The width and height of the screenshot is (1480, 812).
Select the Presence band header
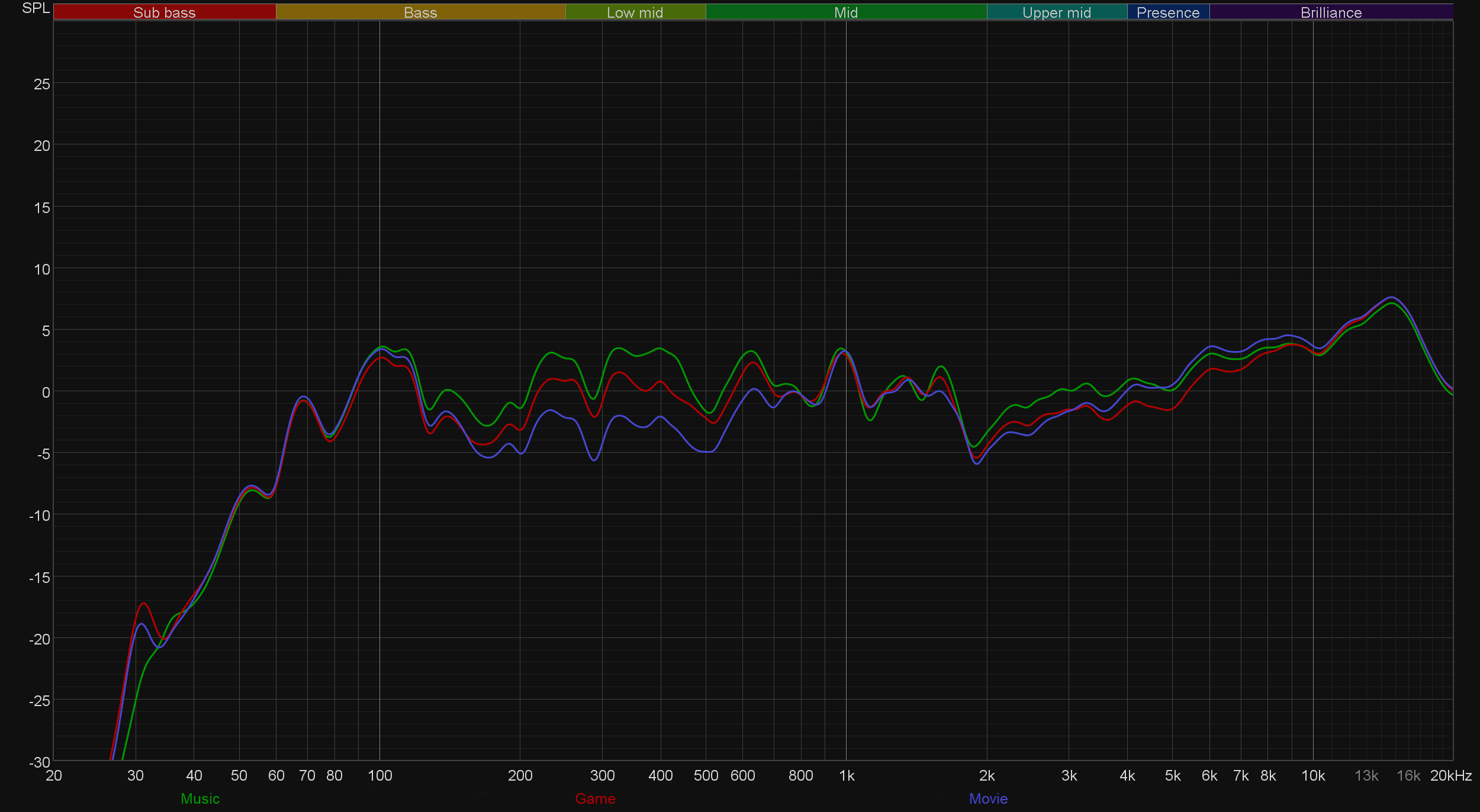coord(1167,12)
